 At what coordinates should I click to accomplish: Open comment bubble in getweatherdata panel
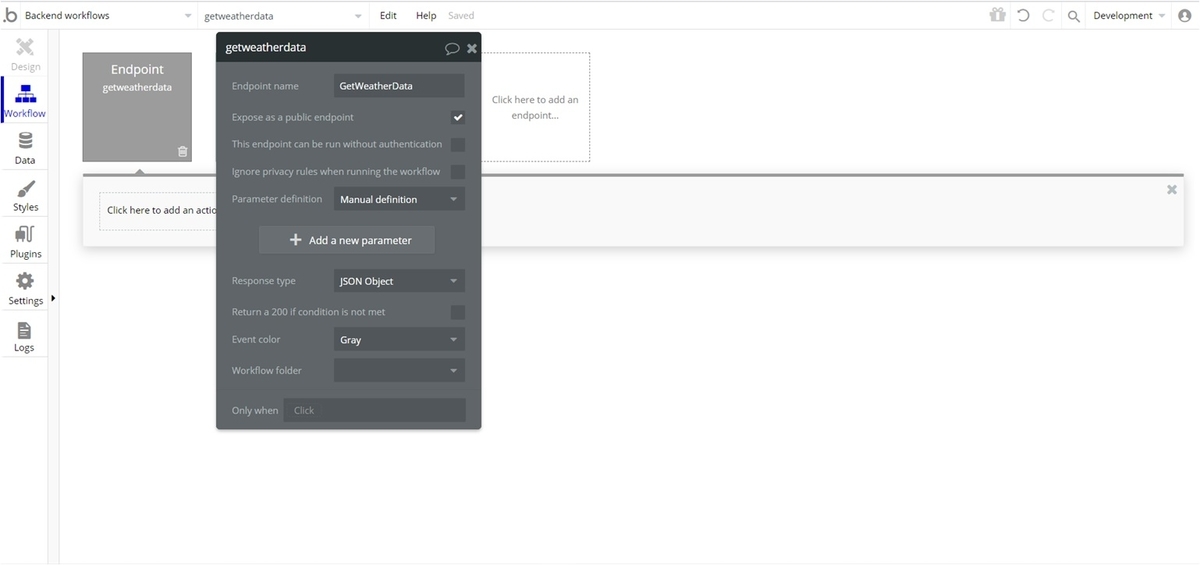(452, 48)
